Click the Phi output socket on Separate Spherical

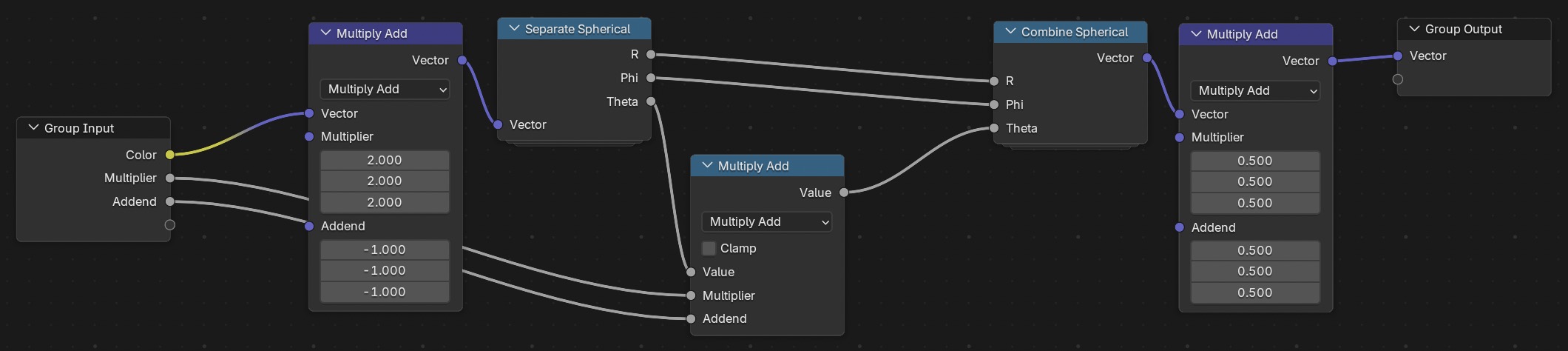coord(651,78)
